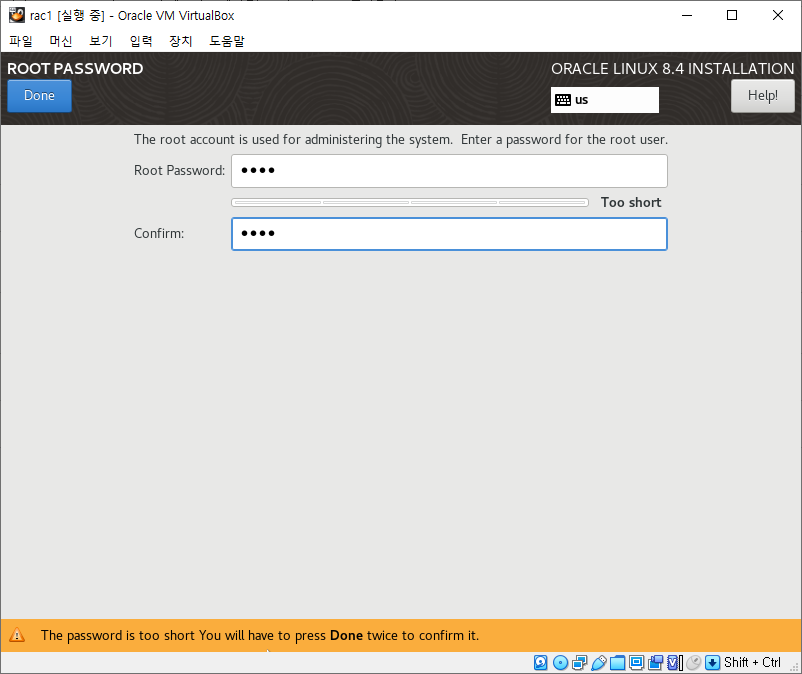Open the 장치 menu
802x674 pixels.
point(181,41)
